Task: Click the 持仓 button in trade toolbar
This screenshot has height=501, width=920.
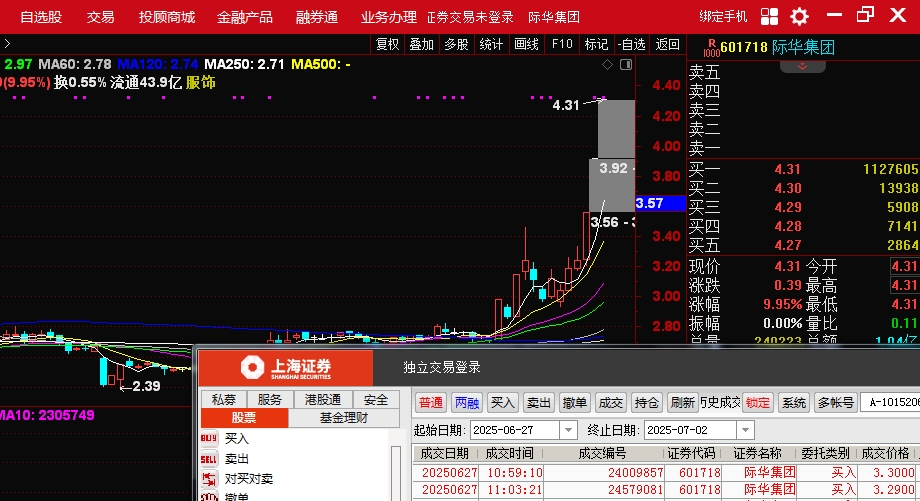Action: pos(647,402)
